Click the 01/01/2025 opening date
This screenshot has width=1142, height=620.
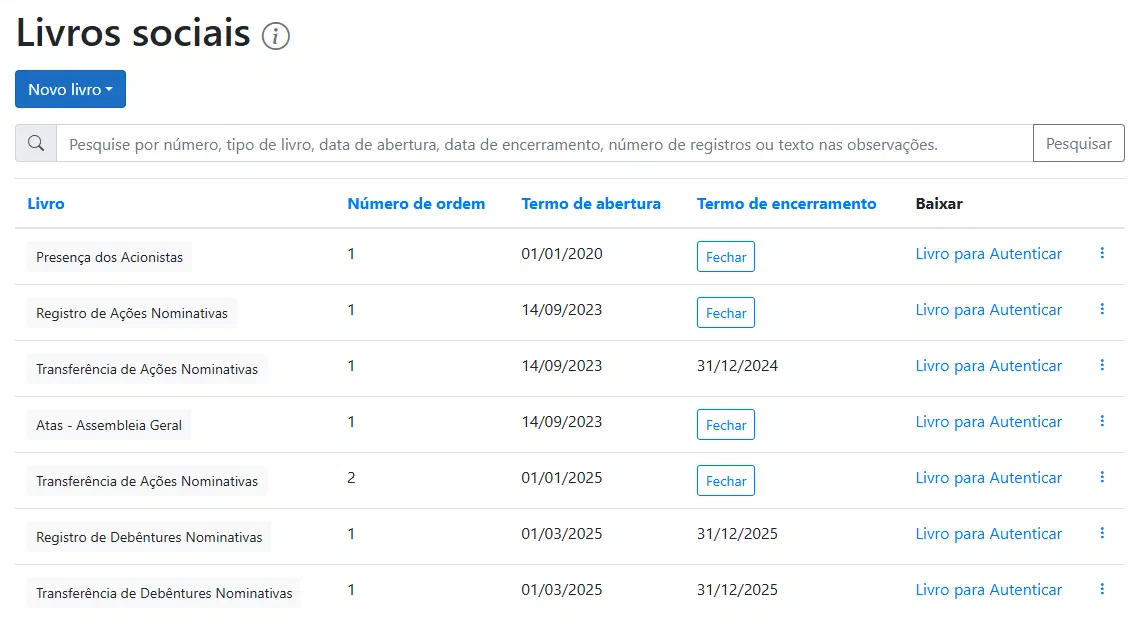tap(562, 478)
